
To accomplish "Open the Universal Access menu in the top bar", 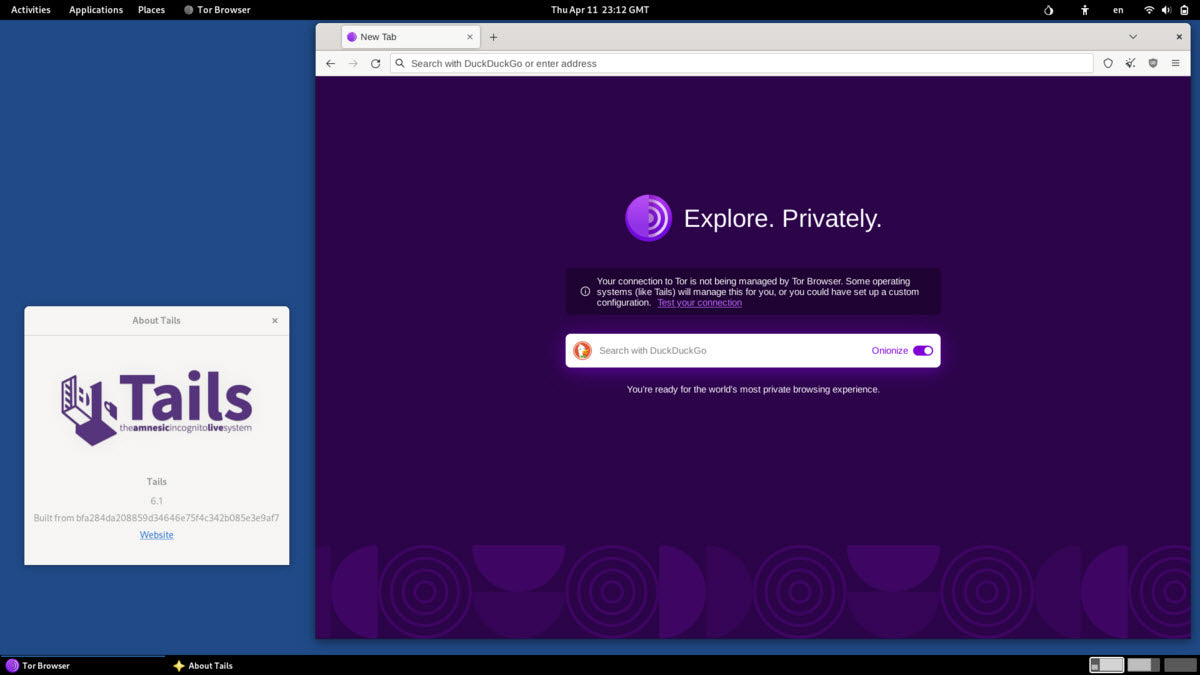I will (x=1085, y=9).
